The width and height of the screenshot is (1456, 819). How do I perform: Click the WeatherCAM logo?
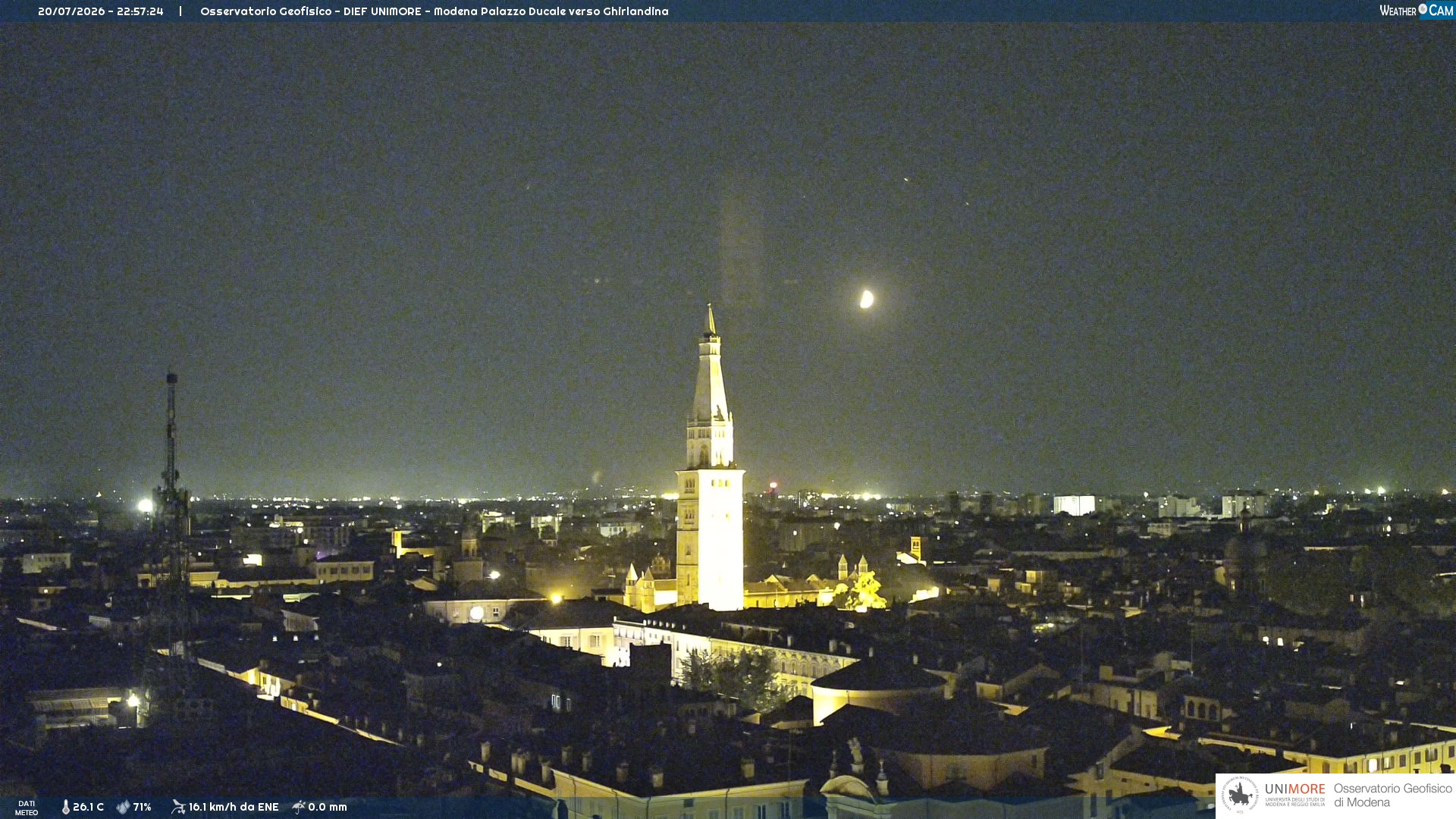pyautogui.click(x=1416, y=11)
